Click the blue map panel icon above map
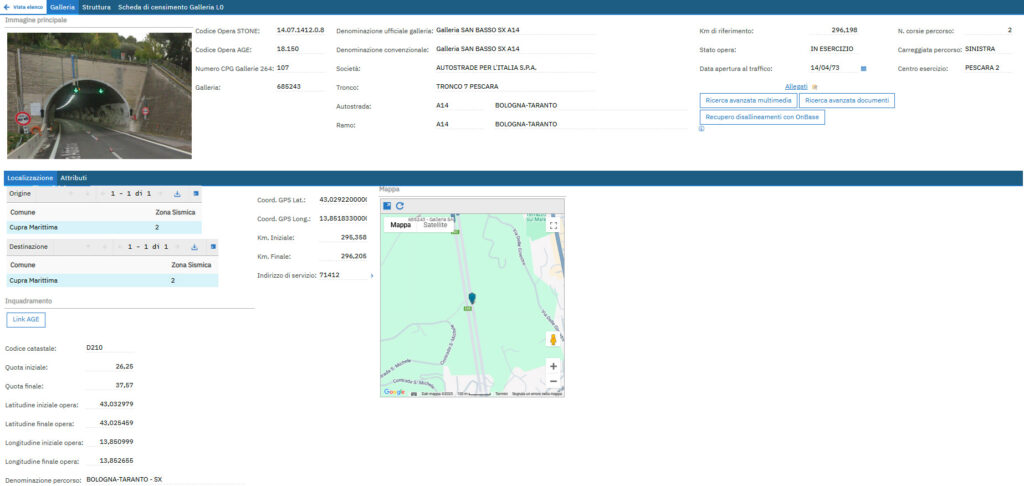Screen dimensions: 1024x486 tap(387, 205)
